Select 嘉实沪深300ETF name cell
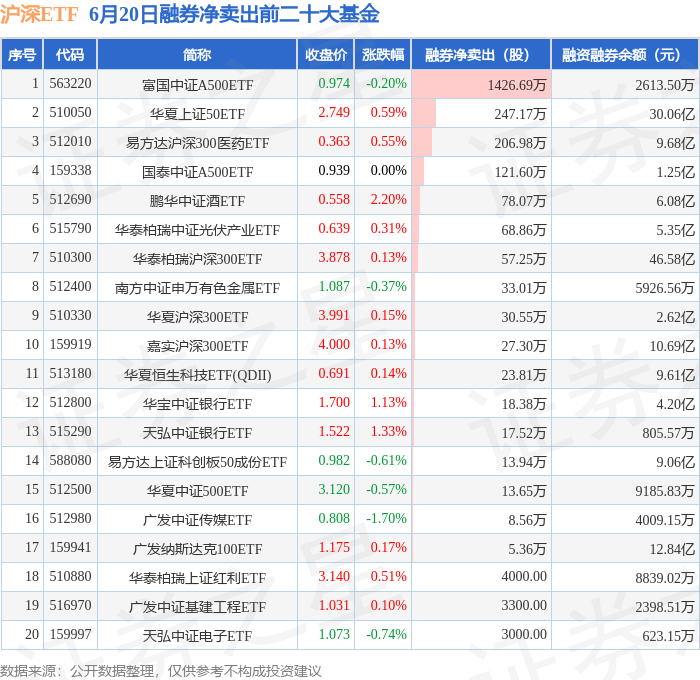Image resolution: width=700 pixels, height=680 pixels. 197,346
